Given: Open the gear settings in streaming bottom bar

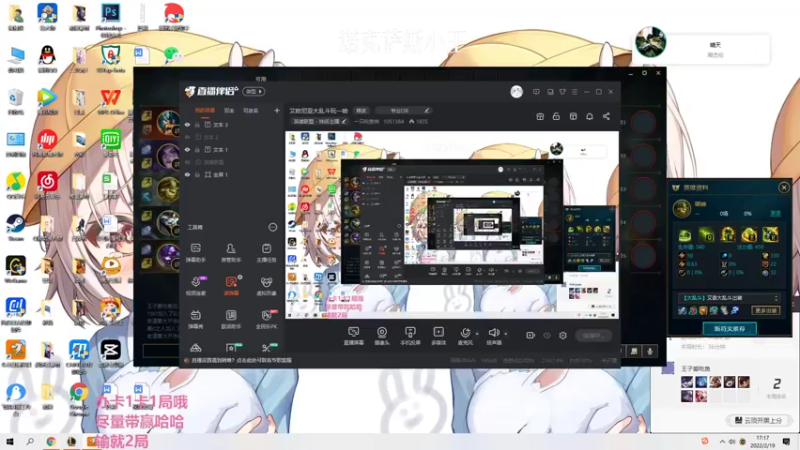Looking at the screenshot, I should point(563,335).
